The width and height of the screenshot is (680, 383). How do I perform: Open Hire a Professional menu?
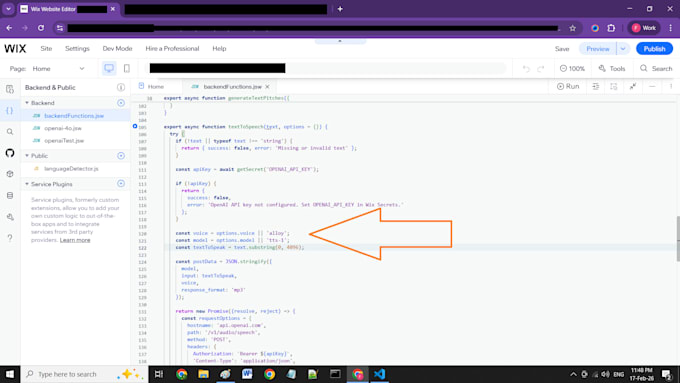click(172, 49)
